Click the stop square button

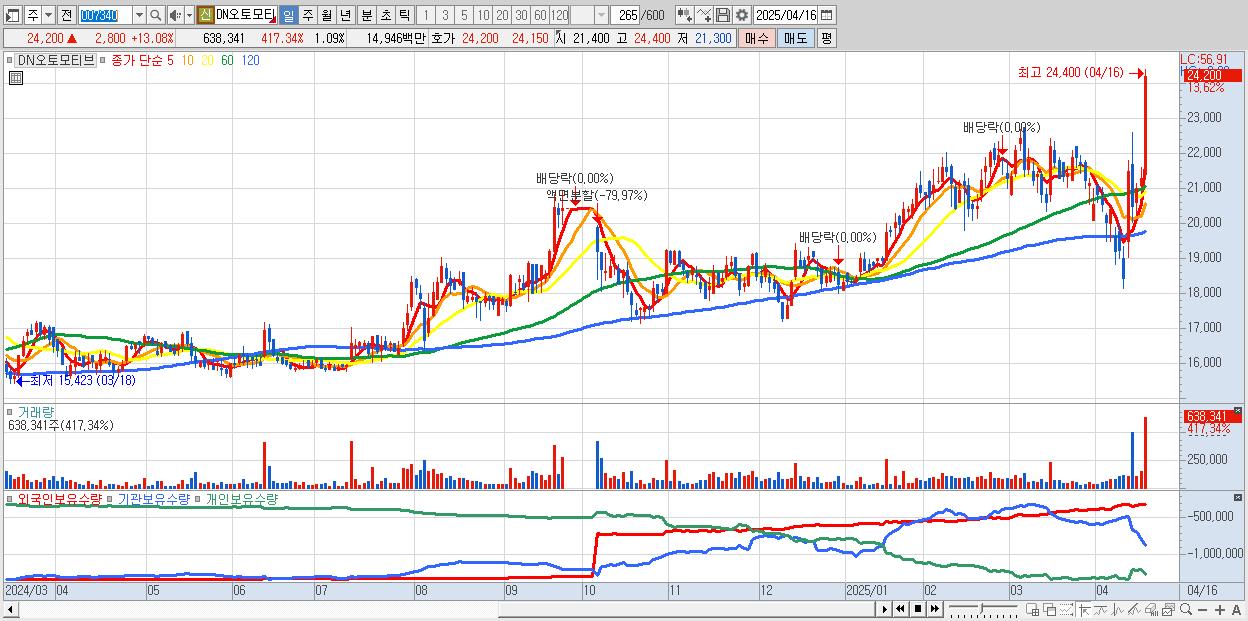[918, 609]
